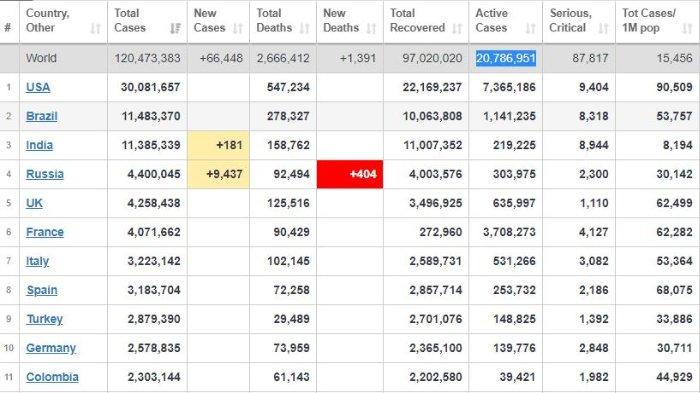The image size is (700, 393).
Task: Click India's yellow +181 new cases cell
Action: 218,145
